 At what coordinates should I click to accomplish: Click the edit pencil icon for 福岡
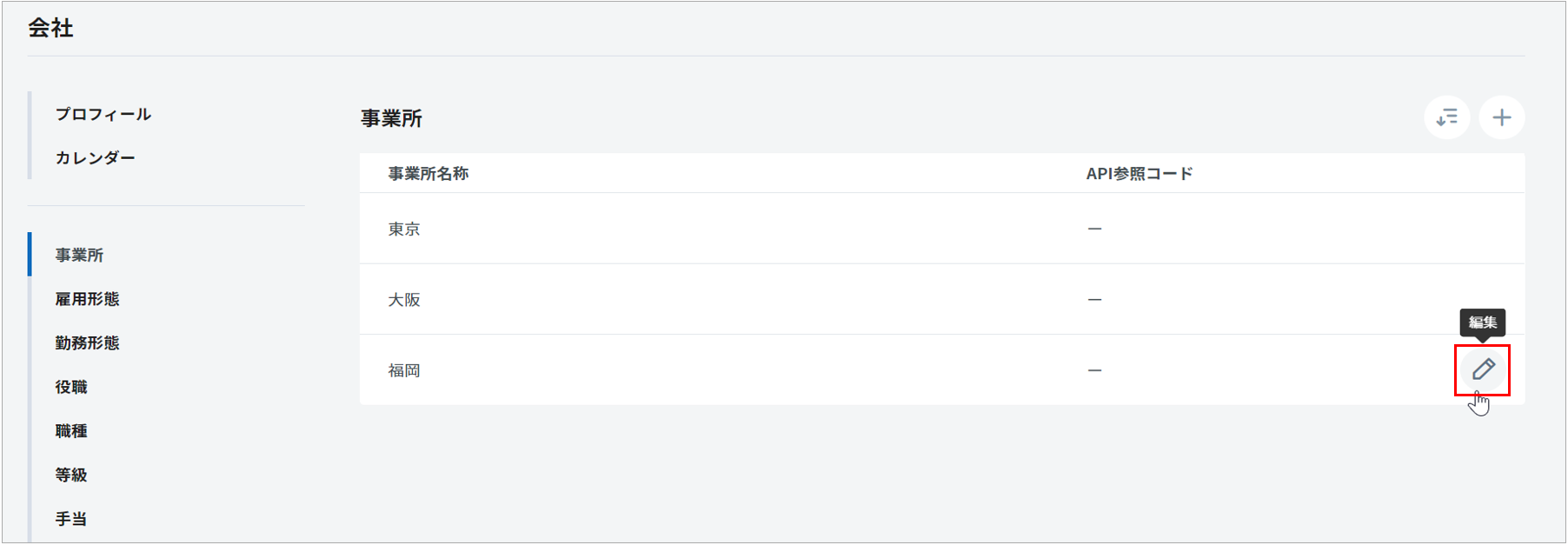1483,369
